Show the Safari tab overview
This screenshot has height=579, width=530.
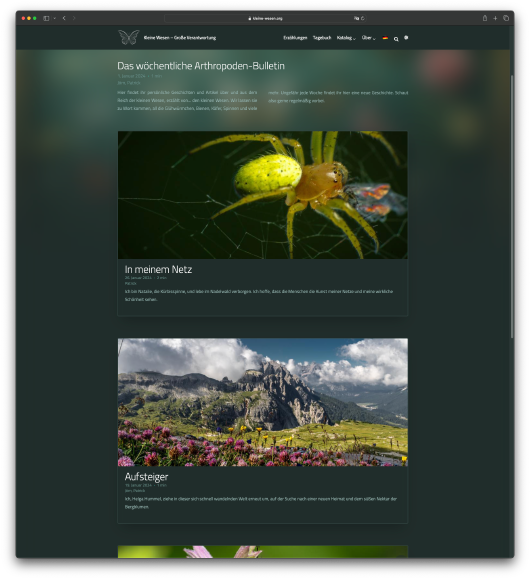(506, 18)
